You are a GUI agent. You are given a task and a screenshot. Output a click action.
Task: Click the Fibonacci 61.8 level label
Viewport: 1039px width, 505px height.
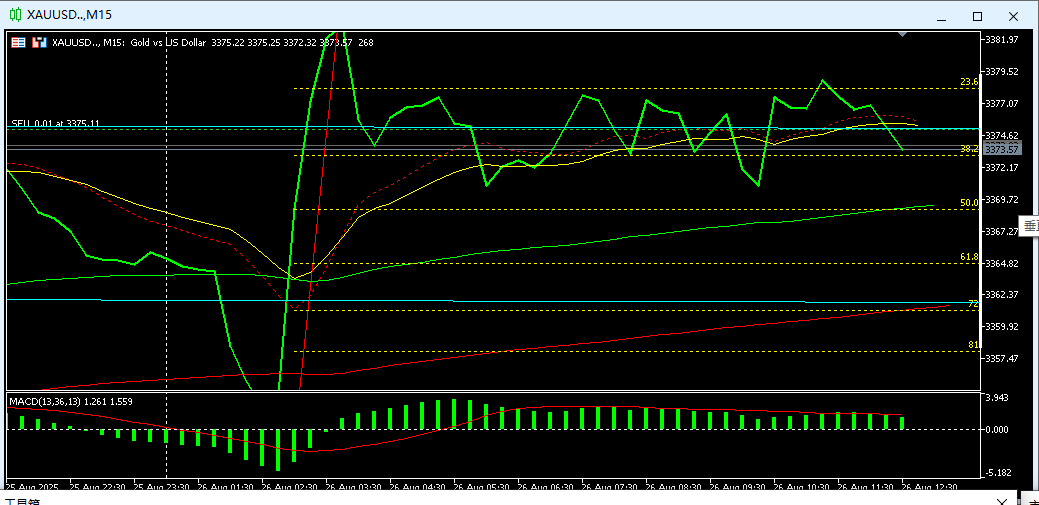[x=969, y=256]
